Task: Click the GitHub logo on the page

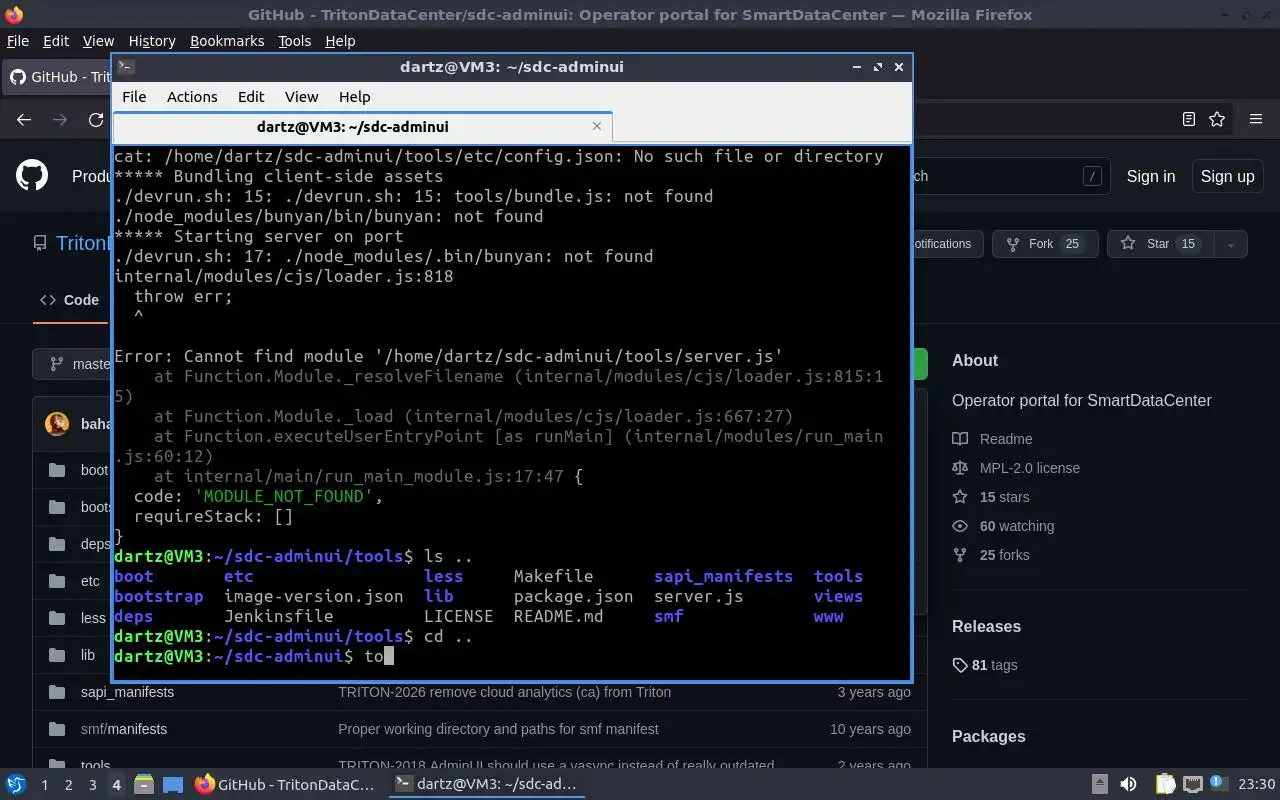Action: pyautogui.click(x=32, y=176)
